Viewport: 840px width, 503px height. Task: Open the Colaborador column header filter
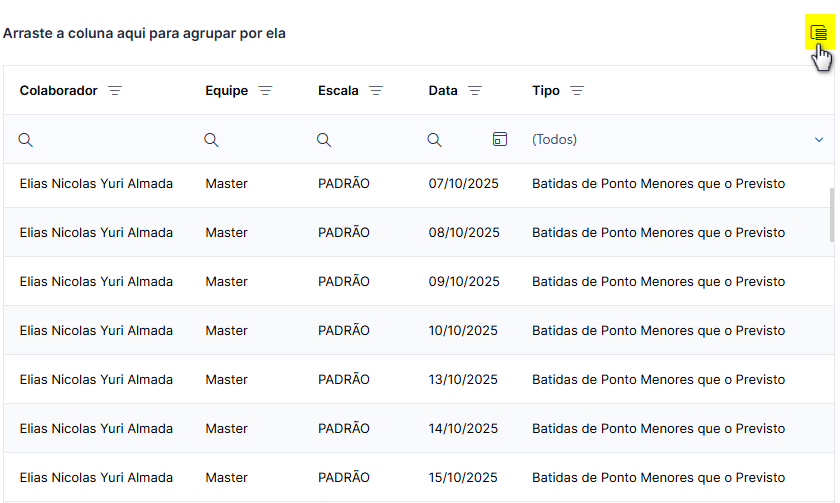[x=115, y=91]
